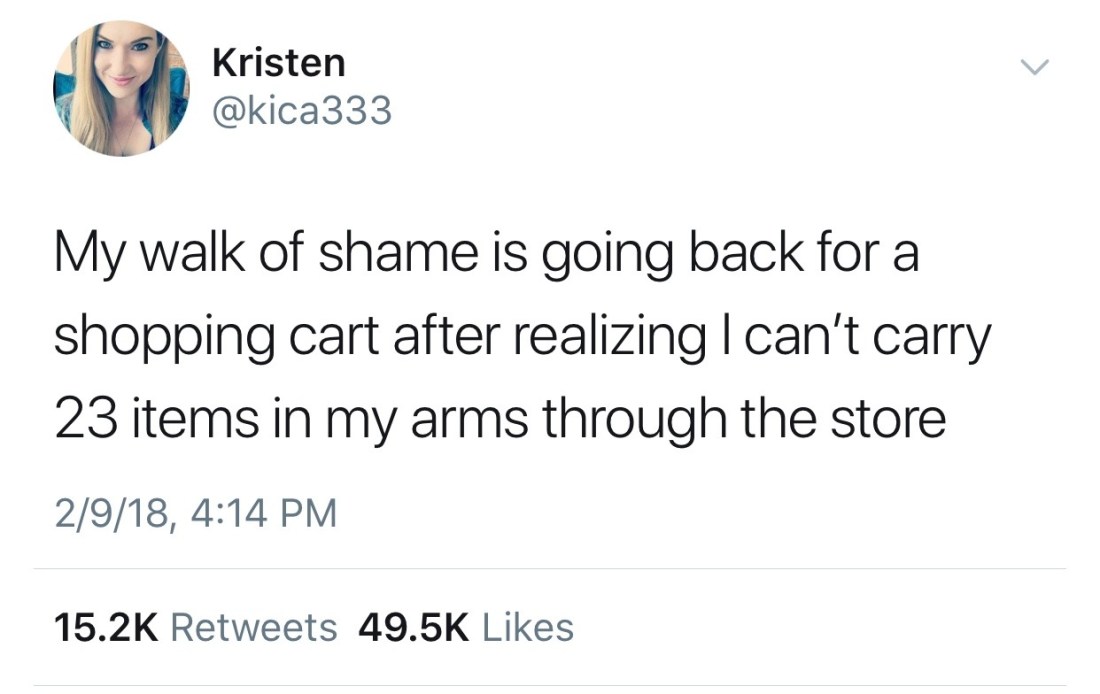
Task: Click the word 'carry' in the tweet
Action: tap(932, 340)
